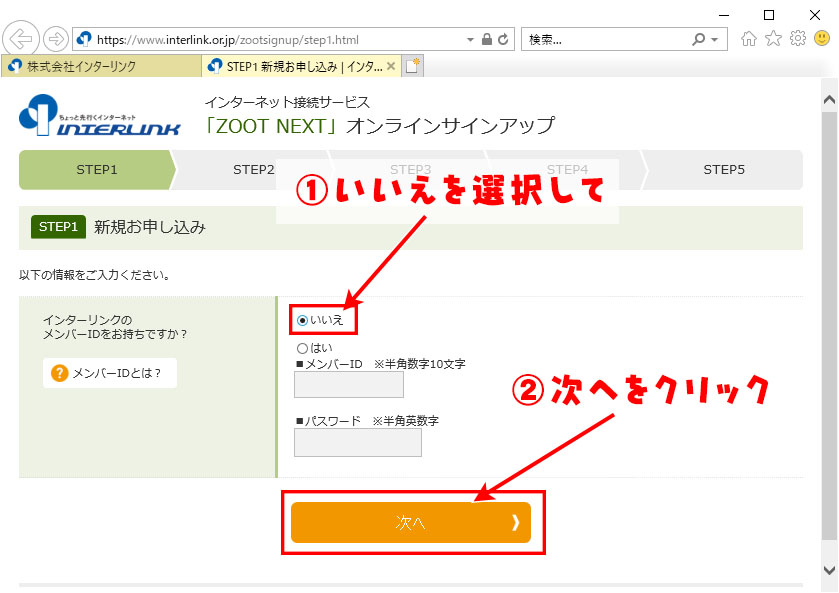
Task: Click the ※半角数字10文字 note text
Action: click(420, 364)
